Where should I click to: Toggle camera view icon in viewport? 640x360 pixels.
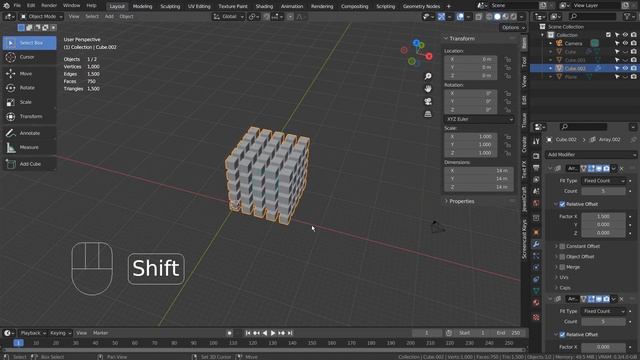(x=428, y=102)
